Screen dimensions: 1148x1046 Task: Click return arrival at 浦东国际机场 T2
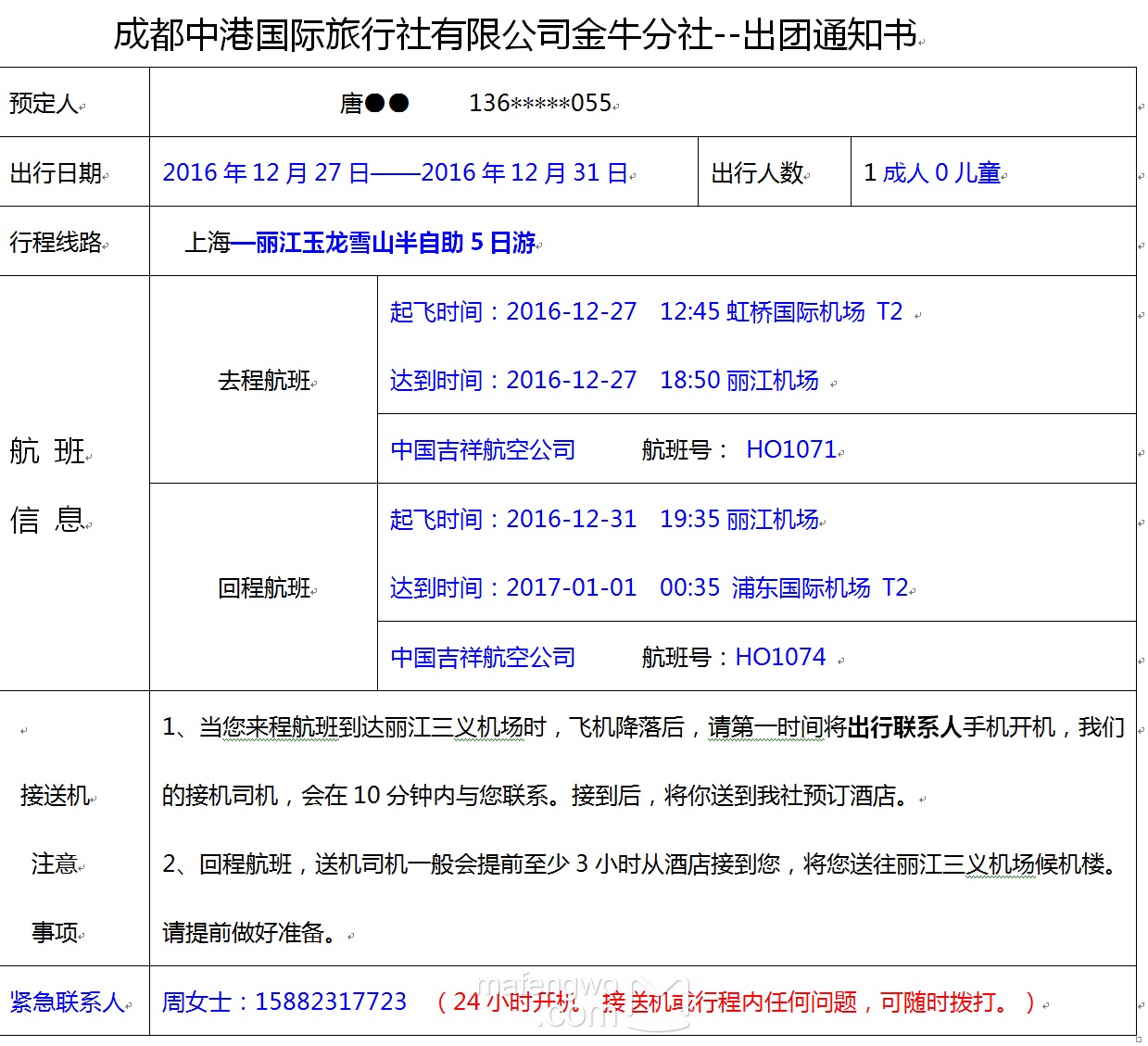point(649,588)
